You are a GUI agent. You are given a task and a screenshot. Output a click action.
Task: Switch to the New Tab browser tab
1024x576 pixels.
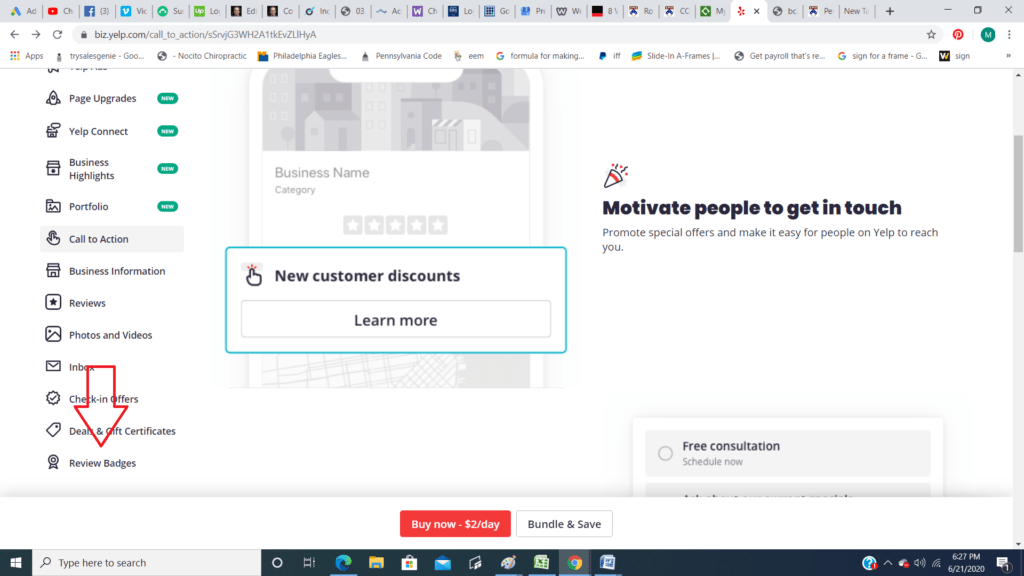(x=856, y=11)
